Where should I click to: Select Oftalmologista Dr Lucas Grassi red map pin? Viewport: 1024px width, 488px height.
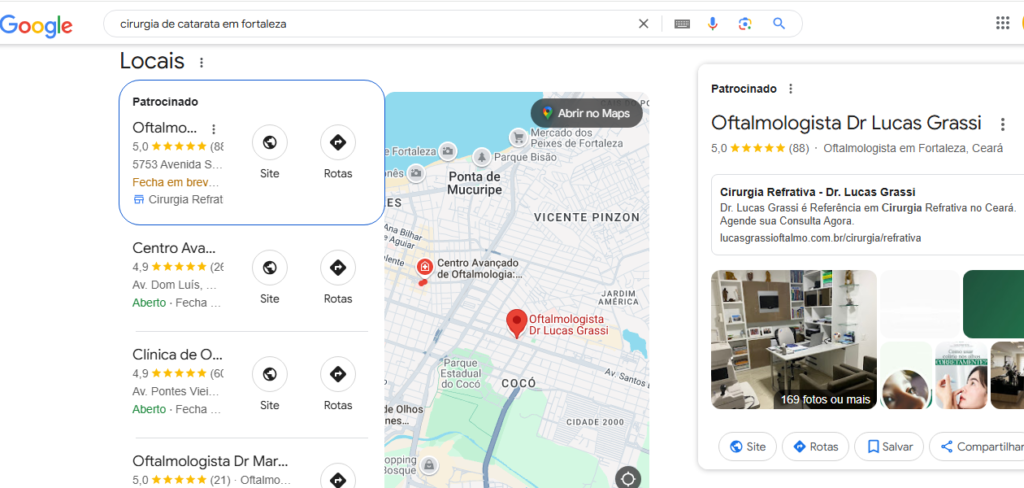(x=517, y=323)
